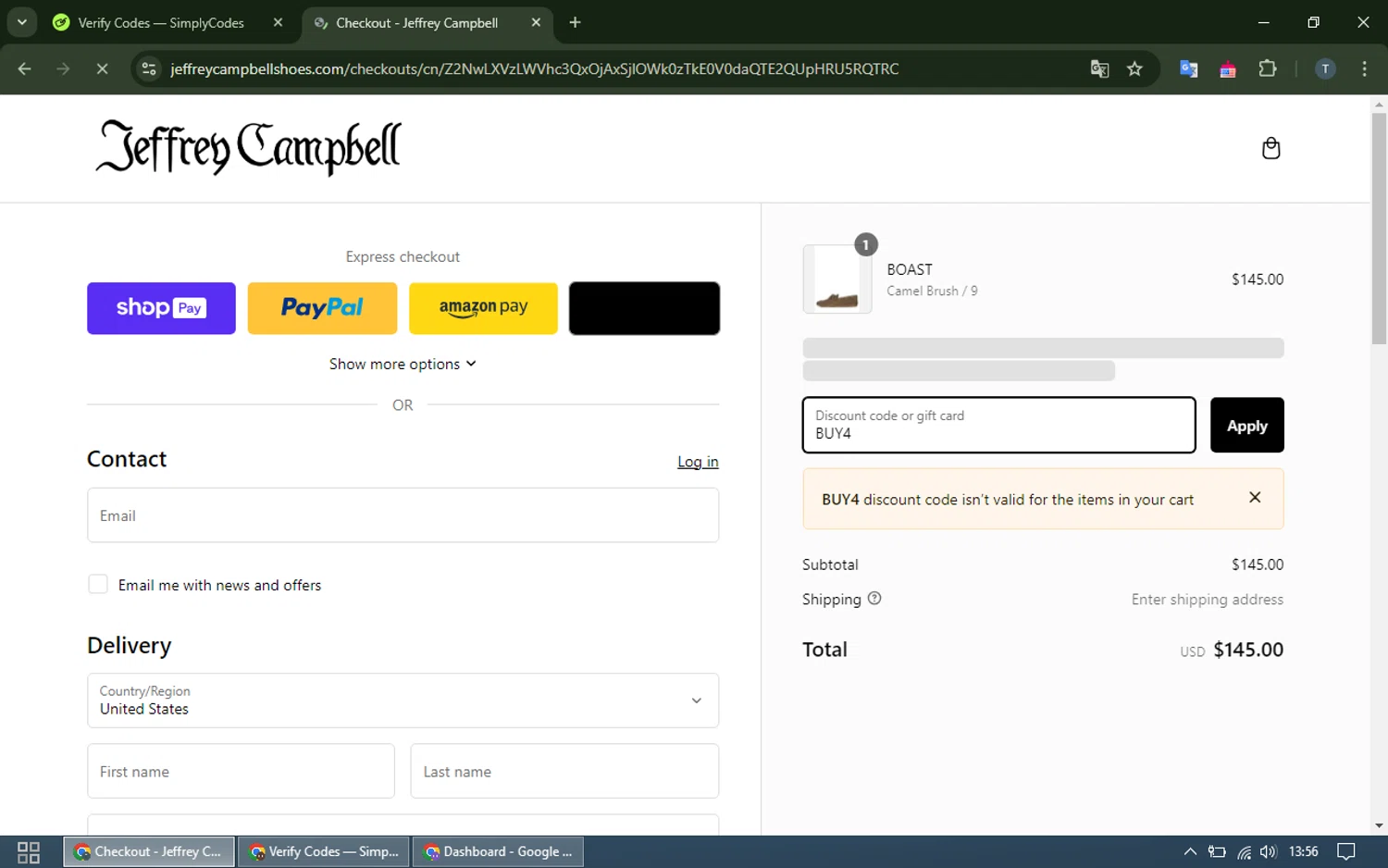
Task: Apply the discount code
Action: [x=1246, y=425]
